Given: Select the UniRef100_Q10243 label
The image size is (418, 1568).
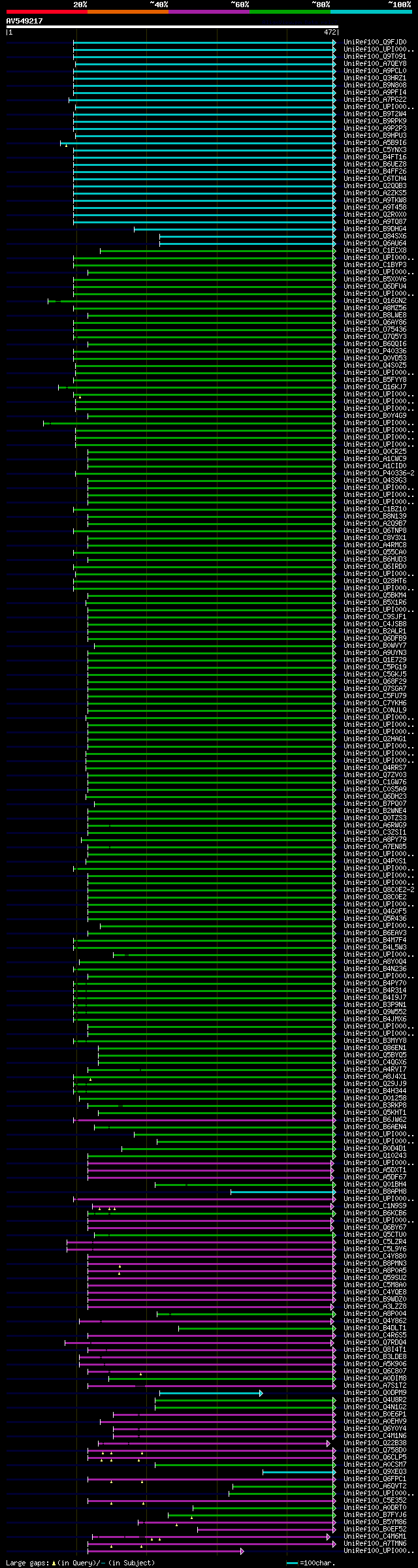Looking at the screenshot, I should coord(375,1156).
